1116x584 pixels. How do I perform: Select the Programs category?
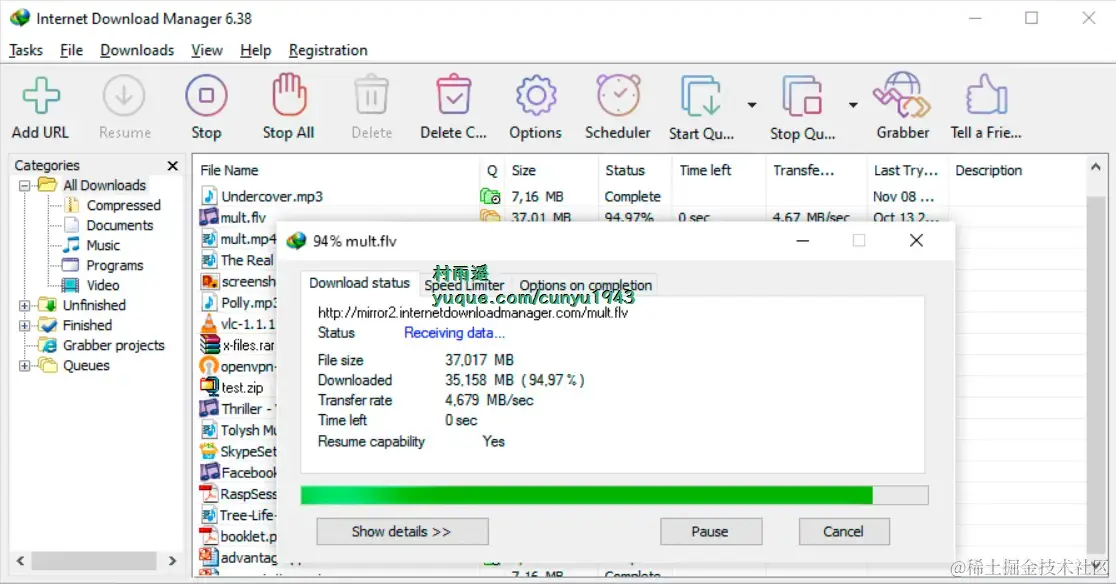(x=115, y=265)
